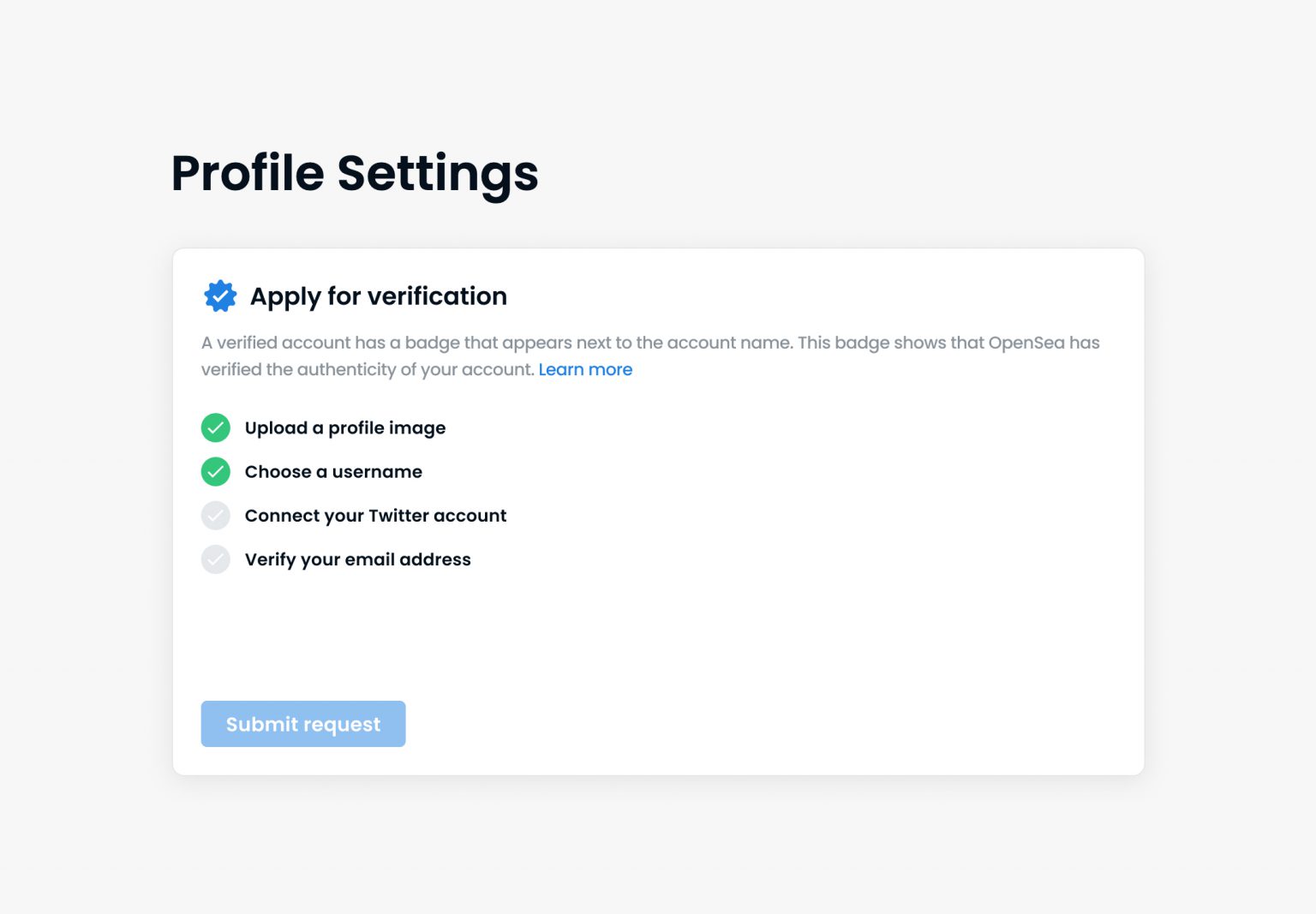The image size is (1316, 914).
Task: Click the gray check beside Twitter step
Action: pyautogui.click(x=215, y=515)
